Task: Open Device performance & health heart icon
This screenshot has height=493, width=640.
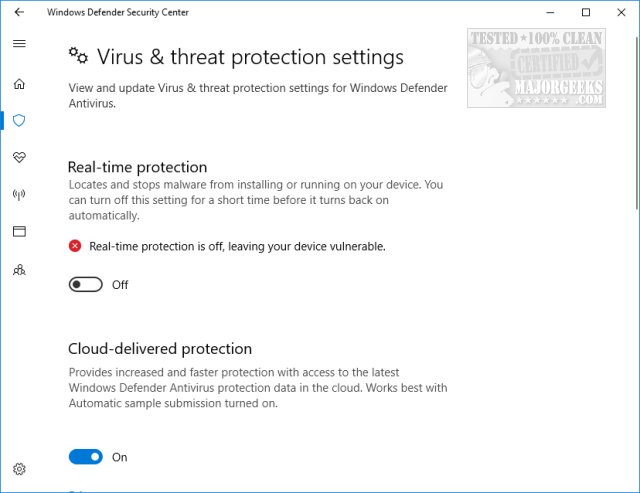Action: click(19, 157)
